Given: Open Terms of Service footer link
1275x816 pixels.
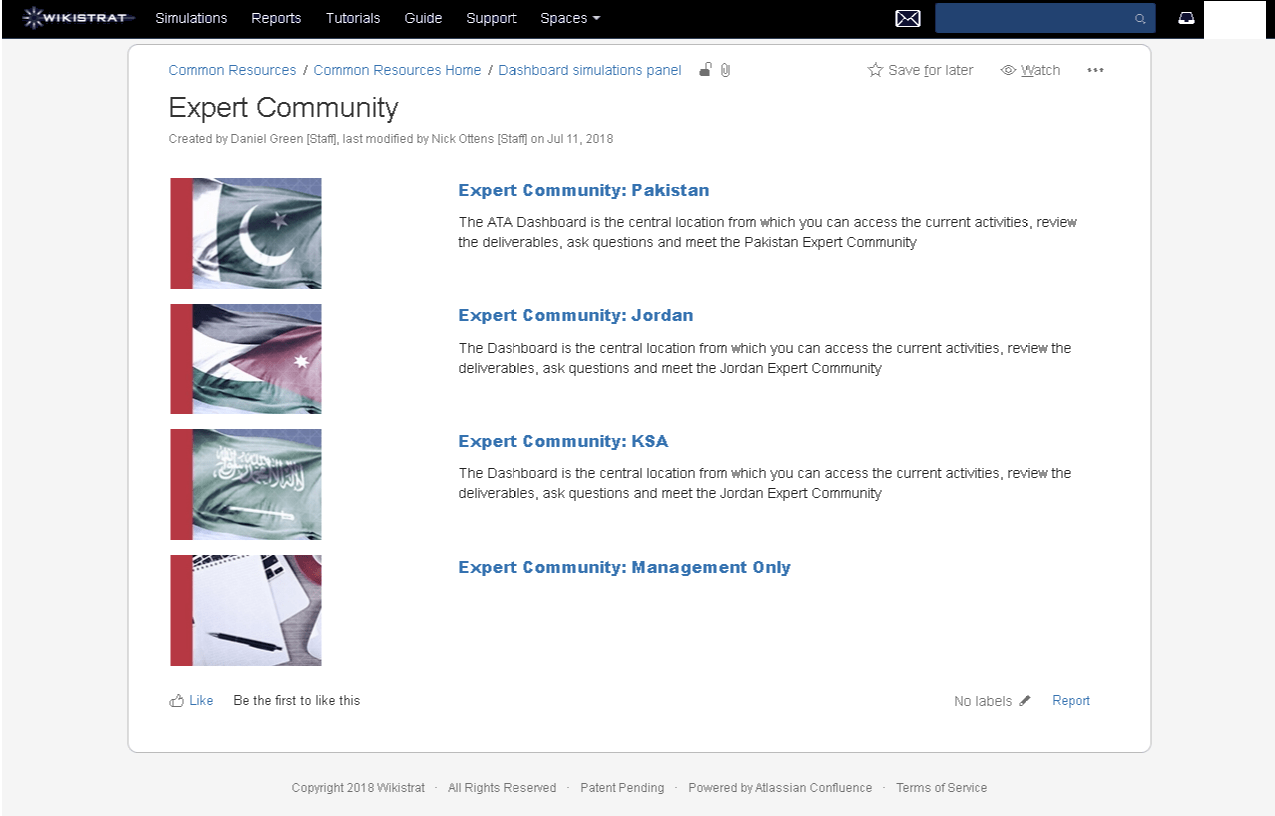Looking at the screenshot, I should [941, 788].
